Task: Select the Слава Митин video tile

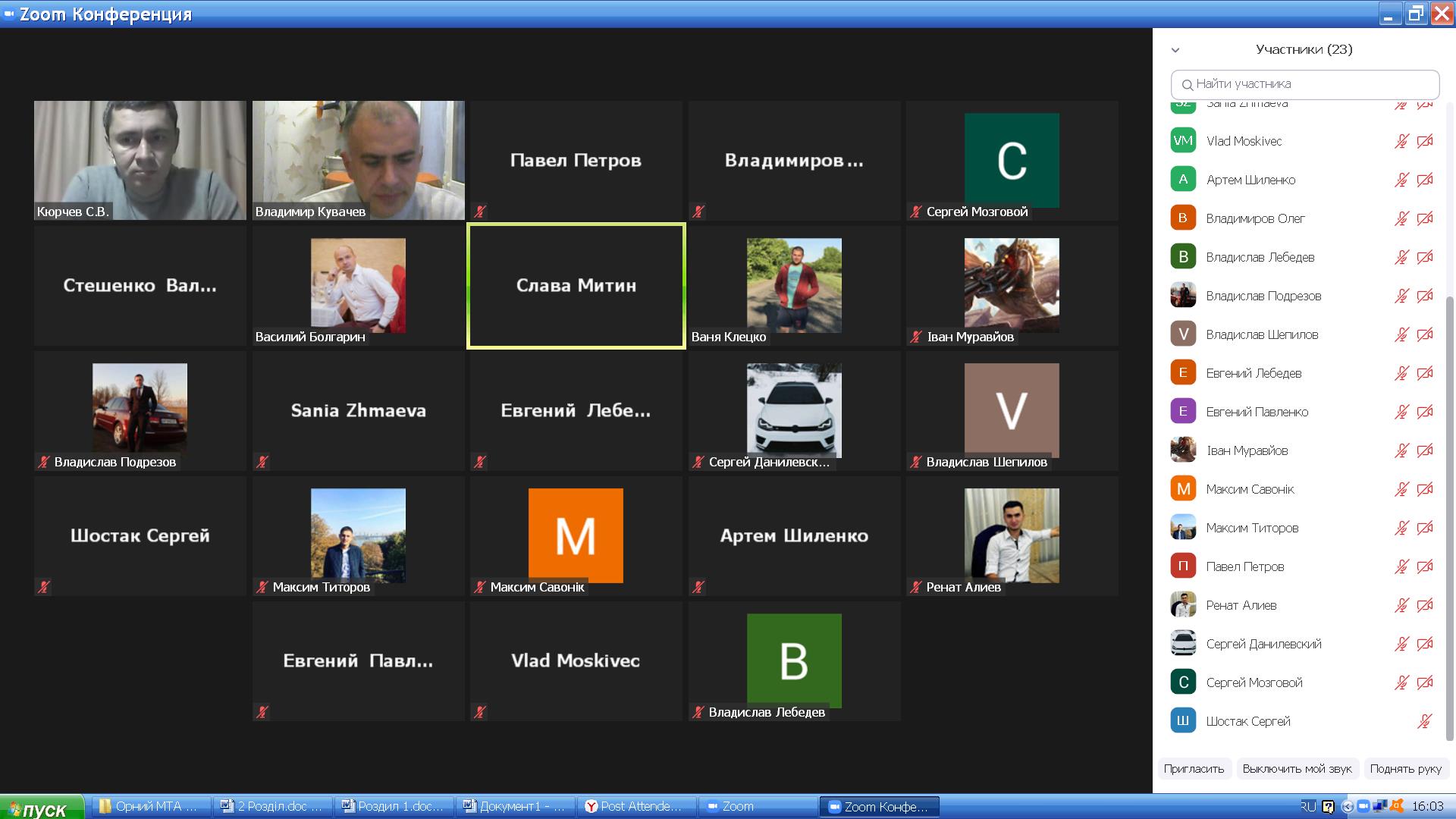Action: pyautogui.click(x=576, y=286)
